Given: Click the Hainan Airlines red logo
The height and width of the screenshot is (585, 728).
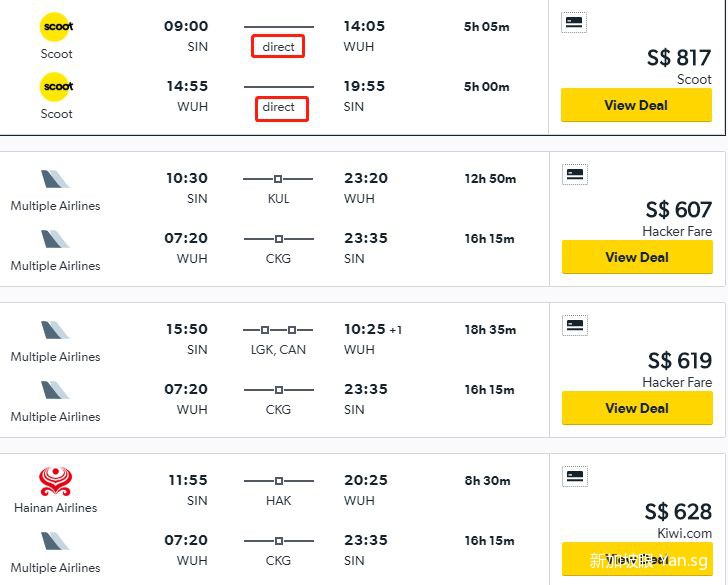Looking at the screenshot, I should pyautogui.click(x=56, y=481).
